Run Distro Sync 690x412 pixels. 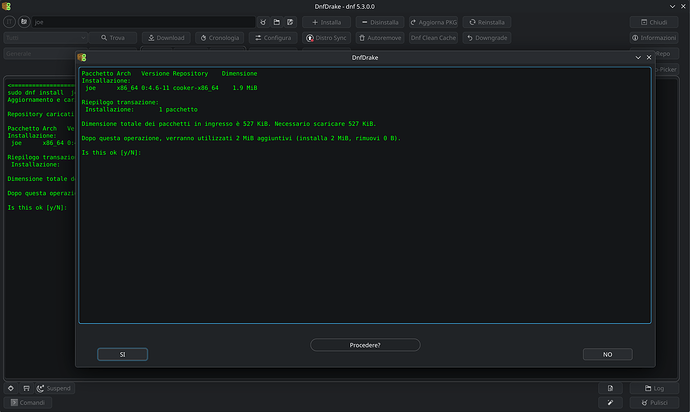(x=327, y=38)
